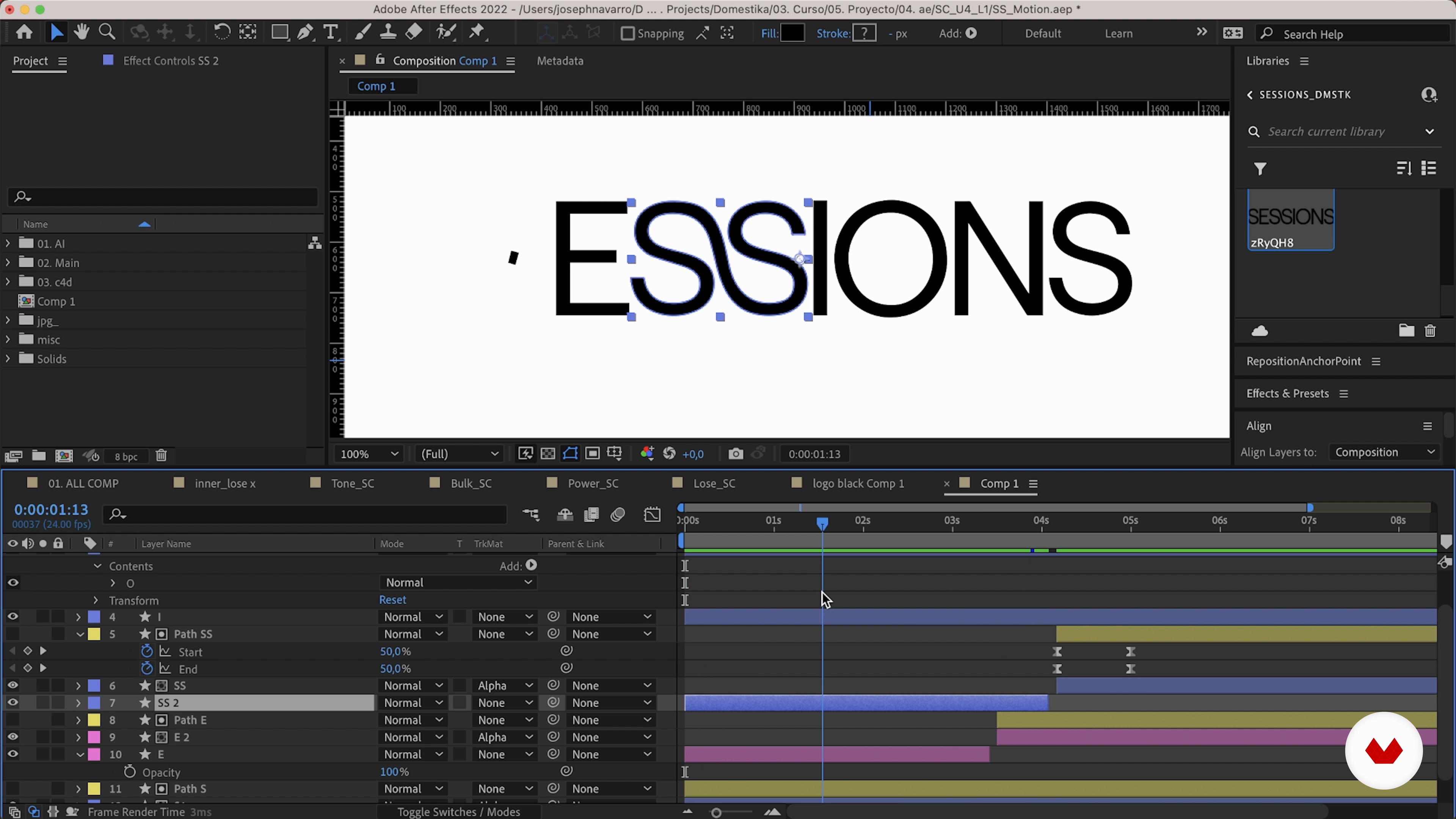The width and height of the screenshot is (1456, 819).
Task: Toggle transparency grid in viewer
Action: (548, 454)
